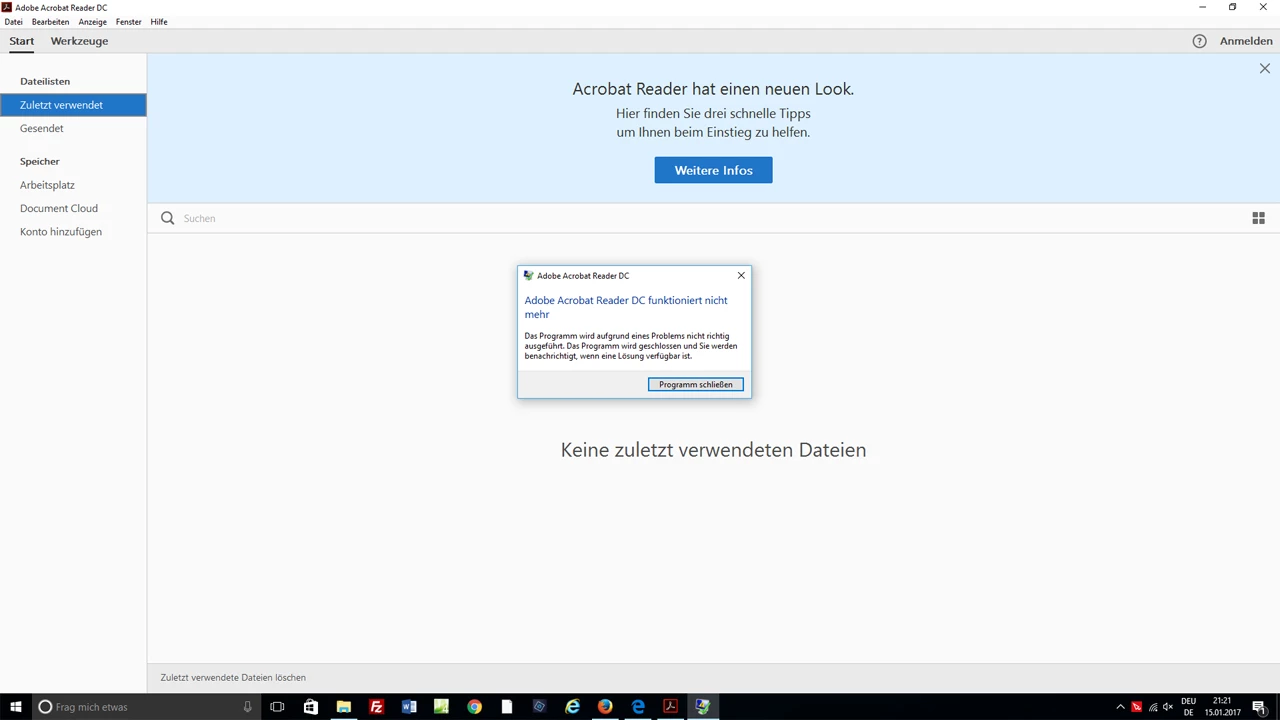
Task: Switch to the Start tab
Action: click(x=21, y=41)
